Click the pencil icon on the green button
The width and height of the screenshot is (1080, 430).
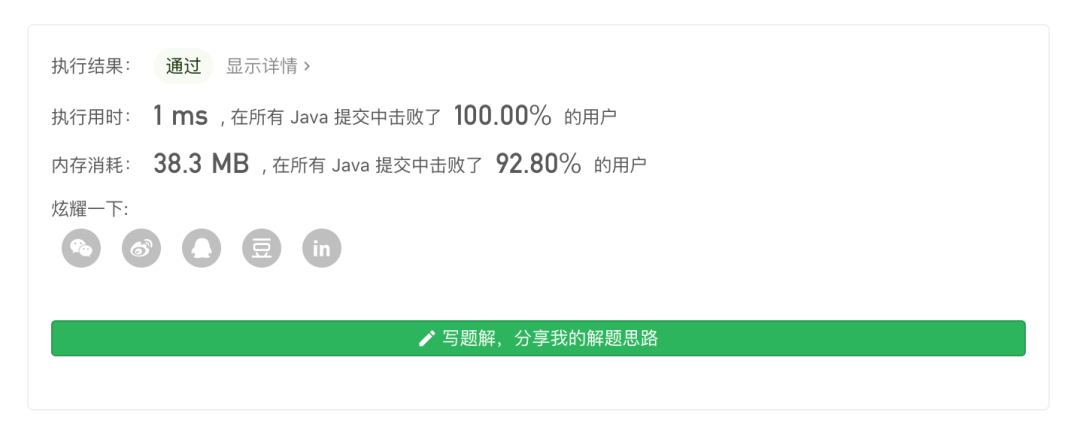pos(427,339)
